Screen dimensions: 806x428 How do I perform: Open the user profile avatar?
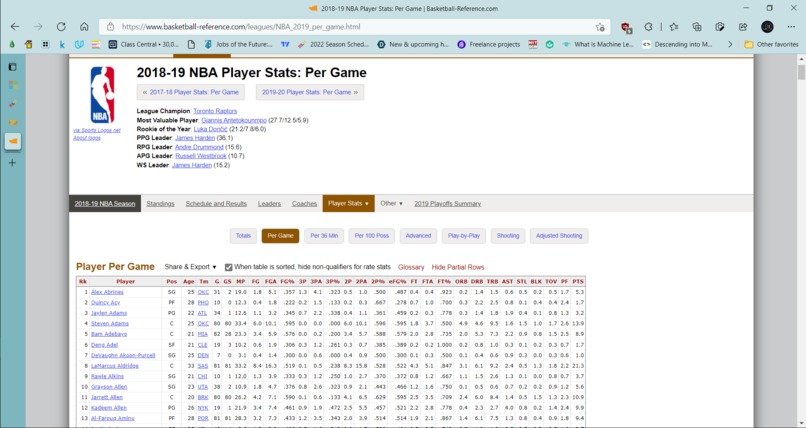point(767,27)
